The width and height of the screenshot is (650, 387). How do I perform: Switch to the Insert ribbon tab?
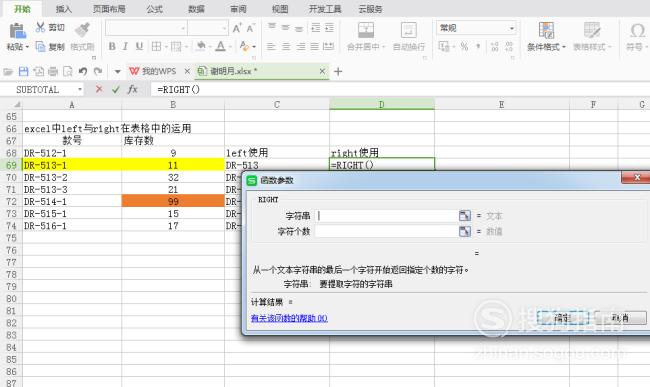pyautogui.click(x=63, y=9)
